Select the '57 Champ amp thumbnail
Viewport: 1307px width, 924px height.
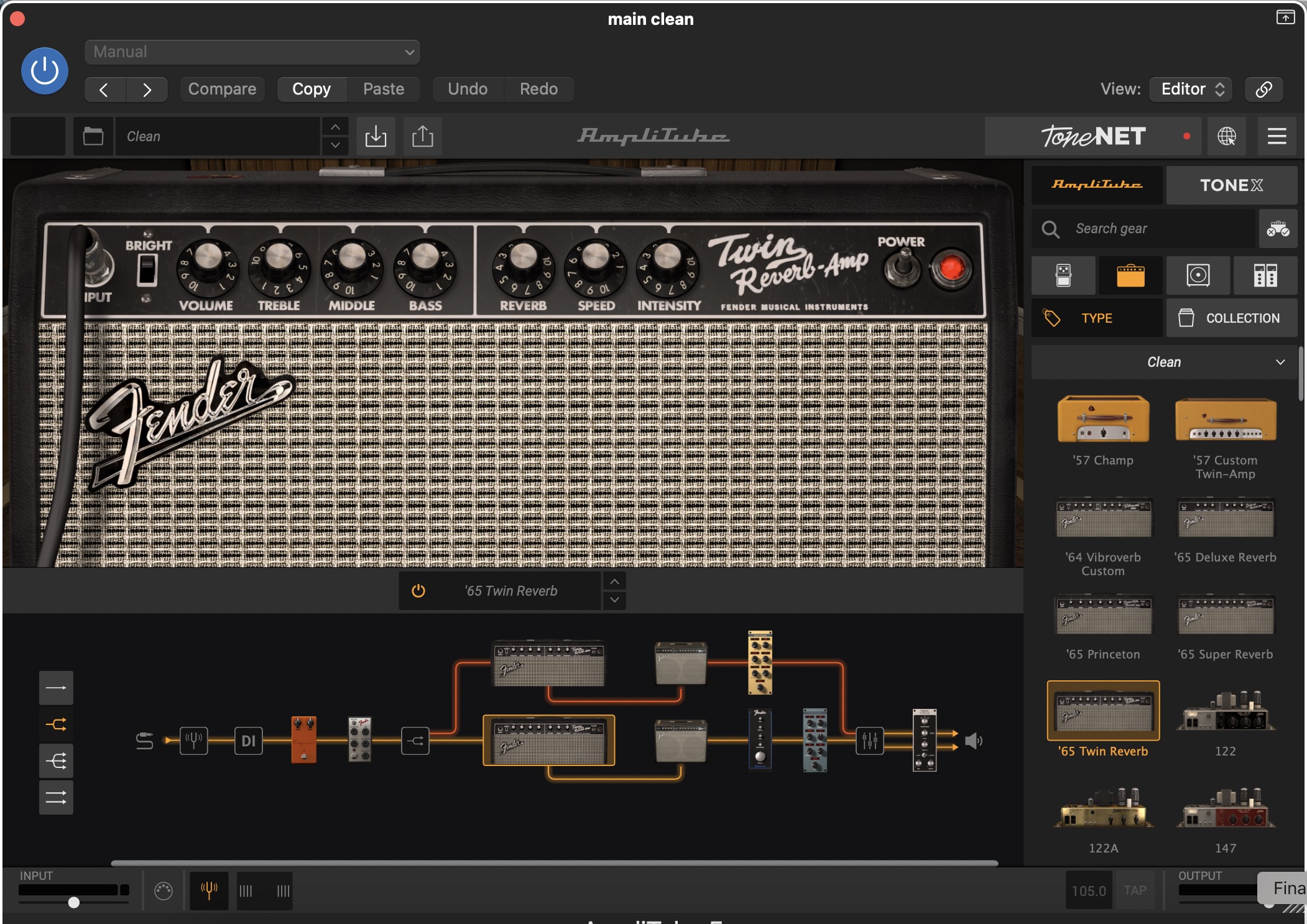click(1103, 420)
